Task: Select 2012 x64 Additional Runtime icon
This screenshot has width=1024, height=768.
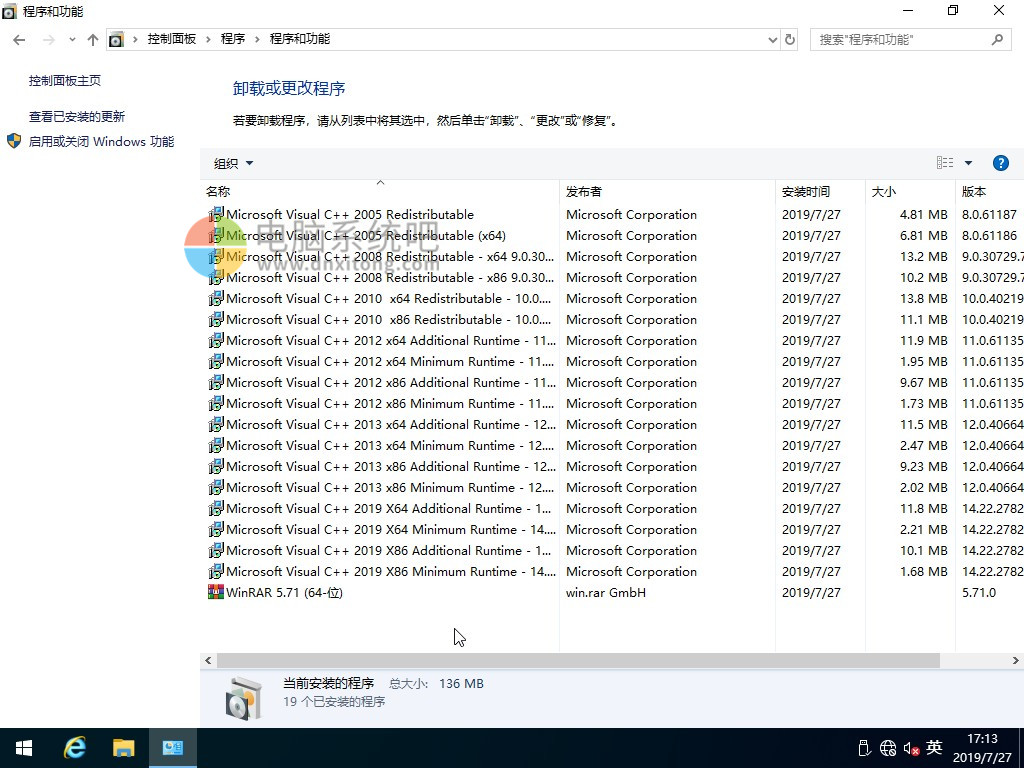Action: 216,340
